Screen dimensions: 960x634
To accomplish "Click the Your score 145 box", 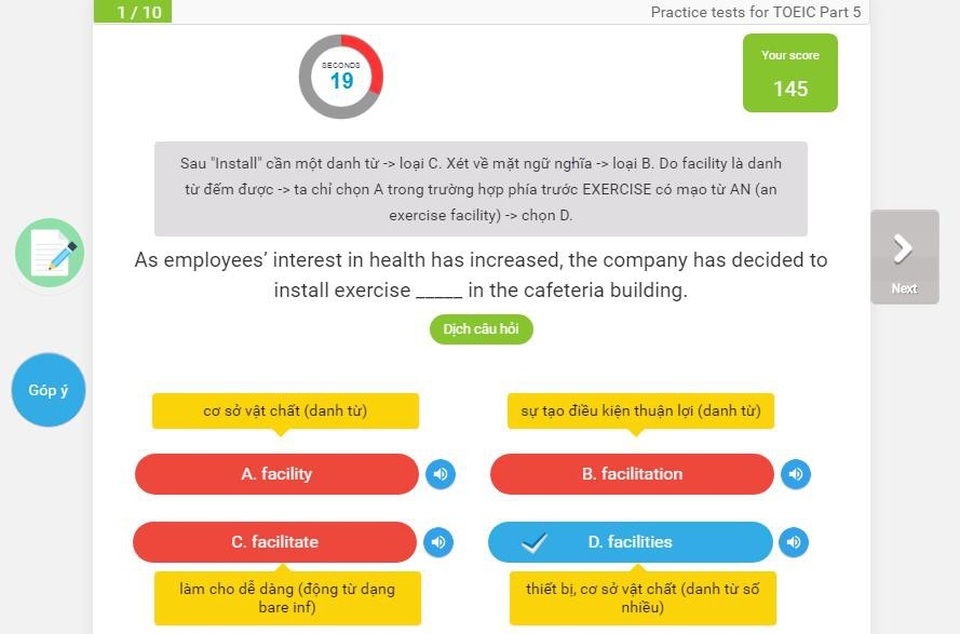I will tap(790, 73).
